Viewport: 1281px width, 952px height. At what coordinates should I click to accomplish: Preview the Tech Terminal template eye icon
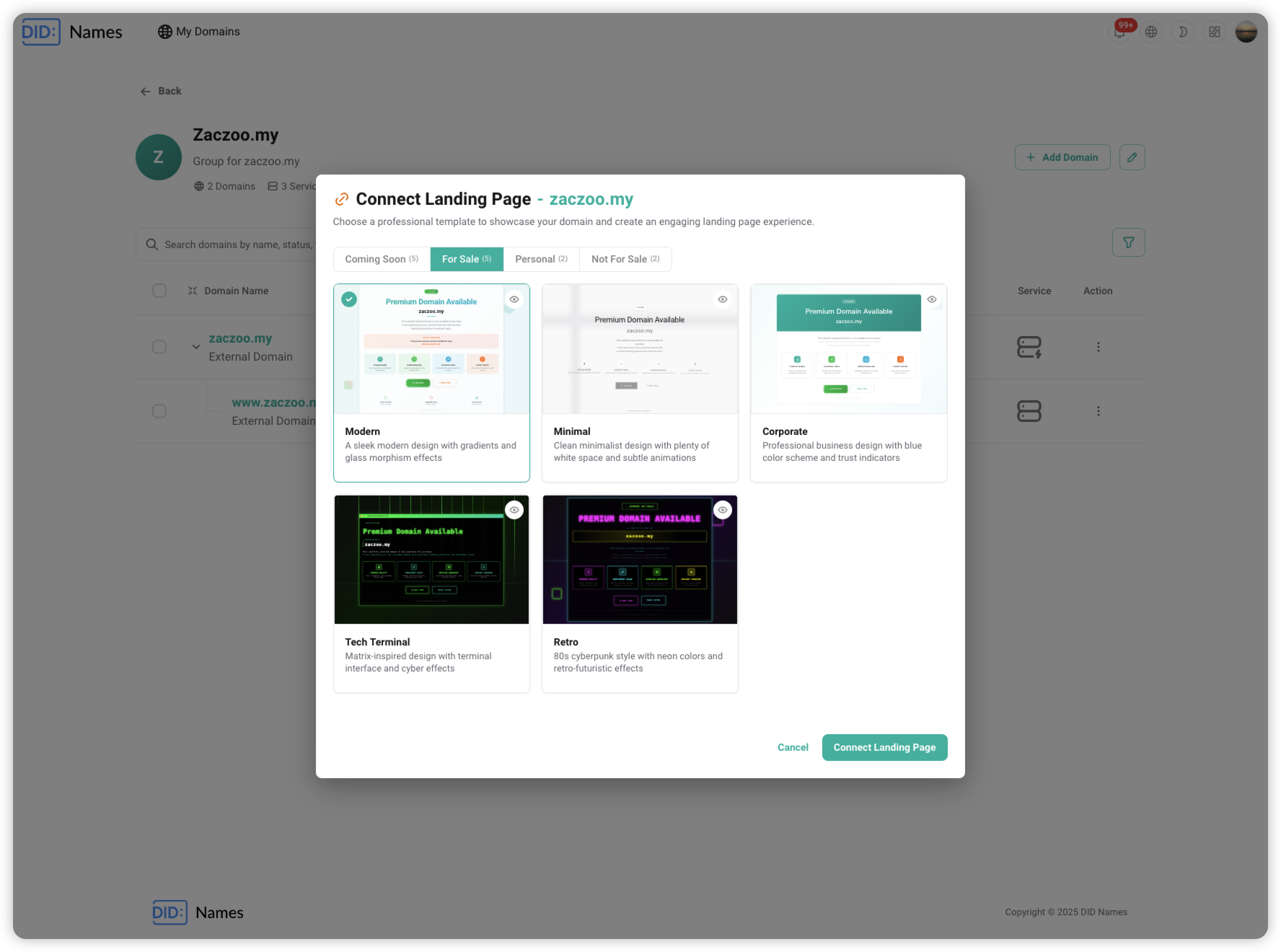pyautogui.click(x=514, y=510)
